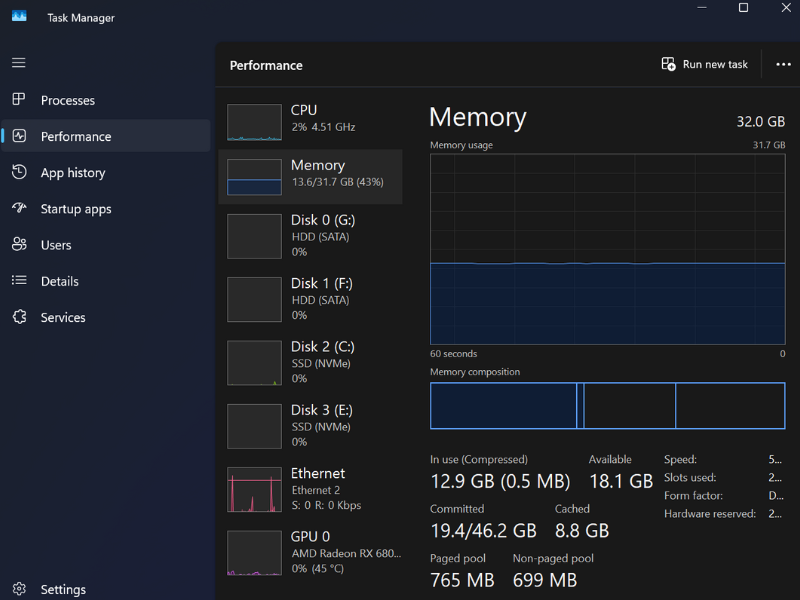Open the Details list icon
800x600 pixels.
[x=19, y=281]
